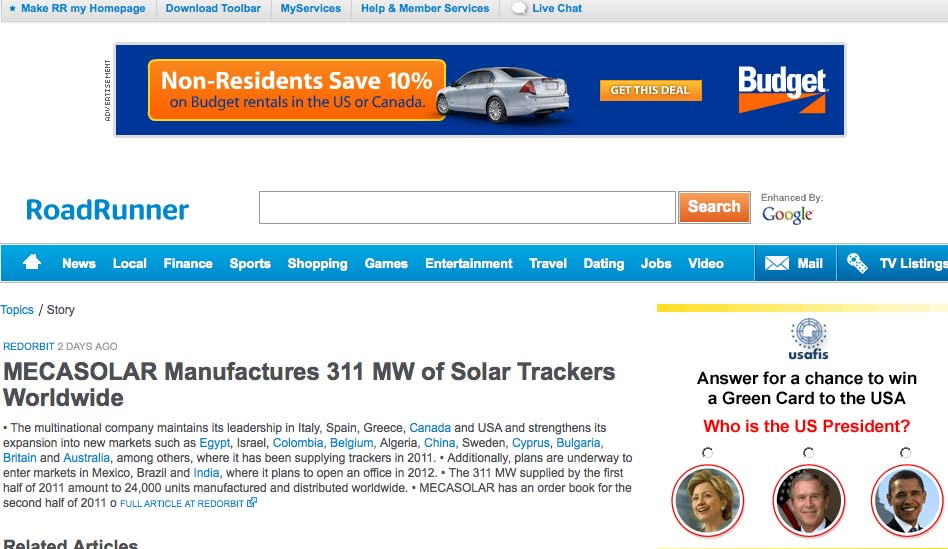The height and width of the screenshot is (549, 948).
Task: Click the Egypt link in article
Action: click(x=215, y=443)
